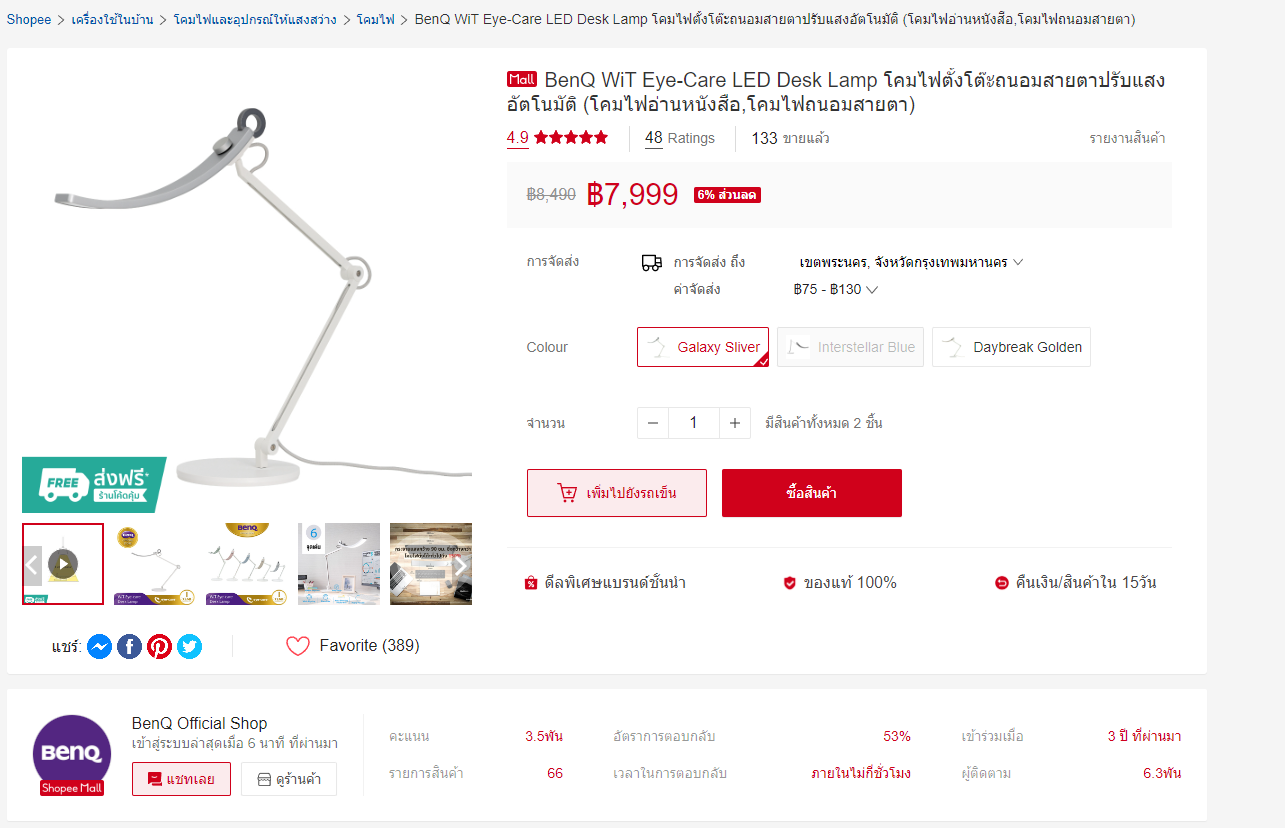
Task: Click the Favorite heart icon
Action: tap(298, 646)
